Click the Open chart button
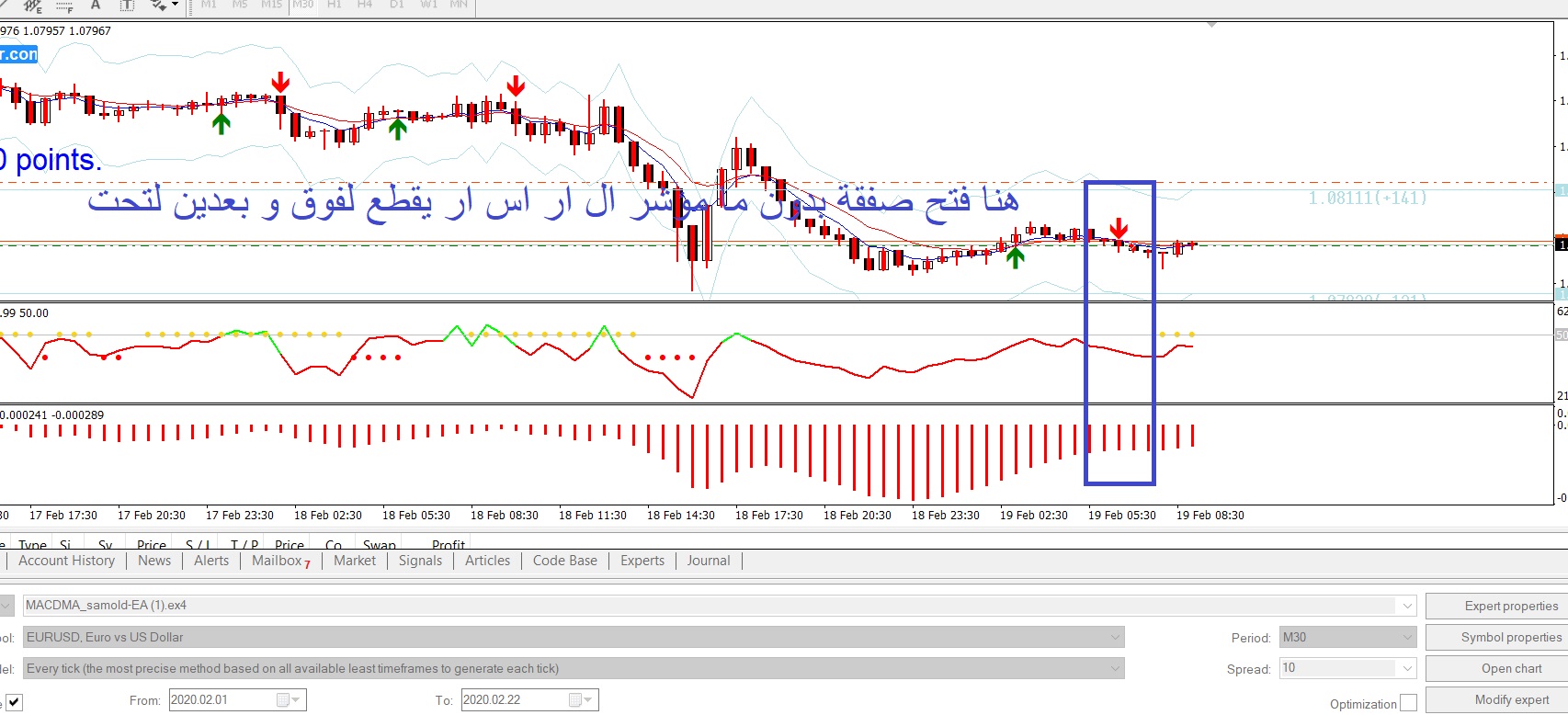The width and height of the screenshot is (1568, 715). coord(1511,669)
